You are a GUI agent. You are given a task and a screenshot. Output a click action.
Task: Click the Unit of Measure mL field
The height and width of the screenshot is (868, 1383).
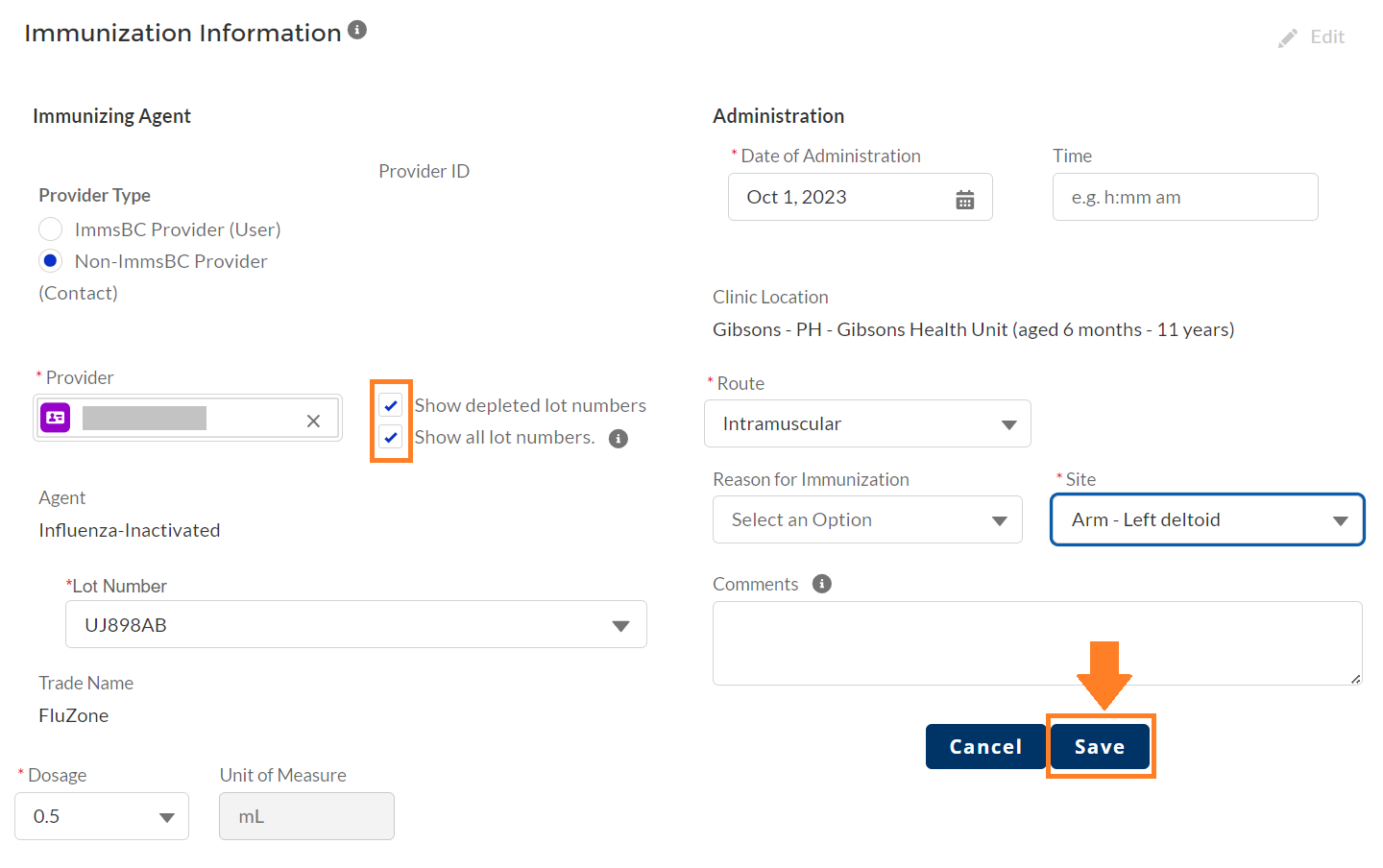click(306, 816)
